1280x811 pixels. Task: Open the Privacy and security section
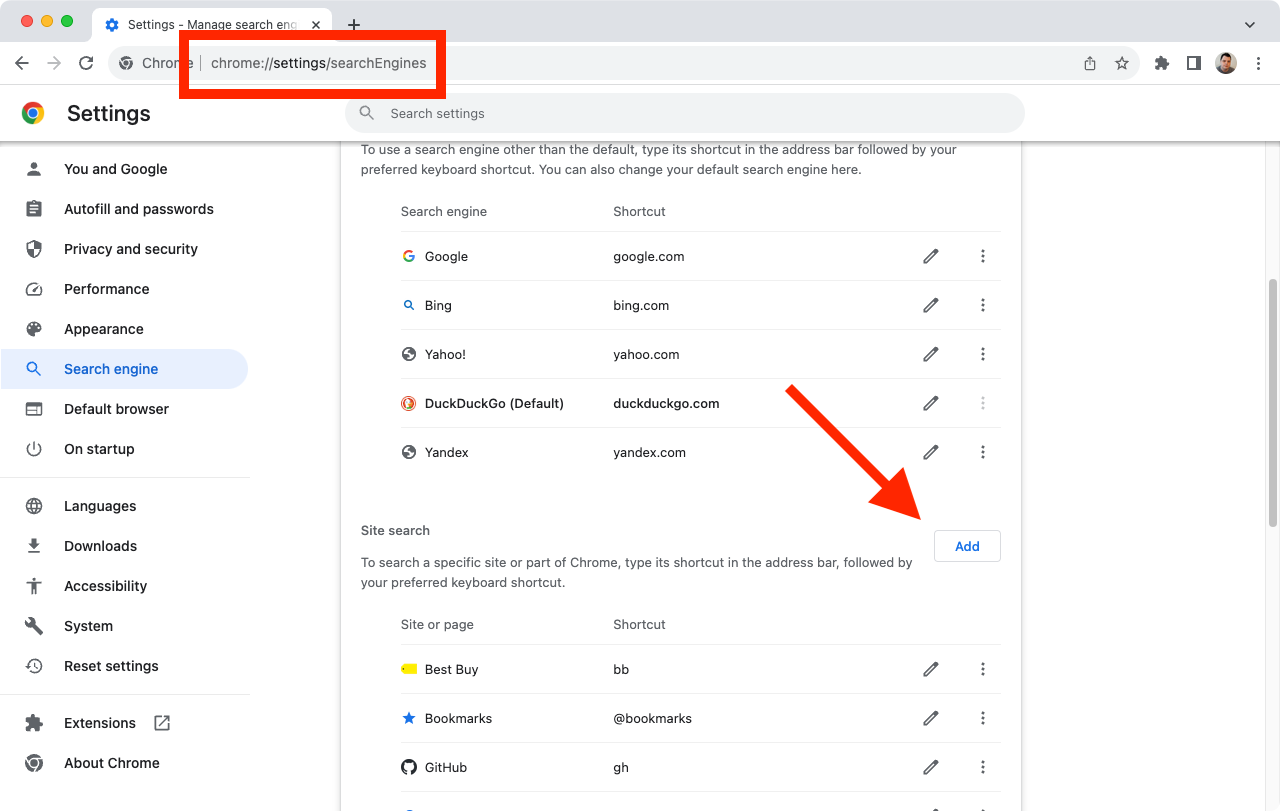(x=130, y=249)
